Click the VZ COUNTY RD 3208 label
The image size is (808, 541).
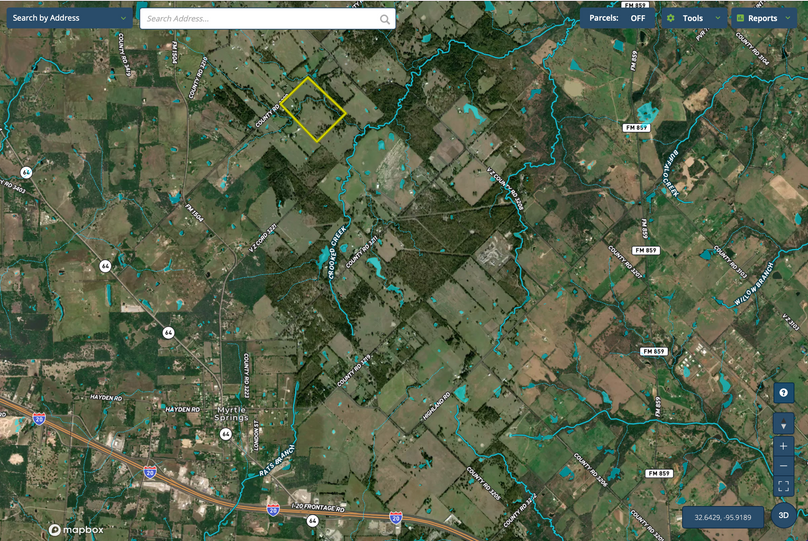click(506, 189)
